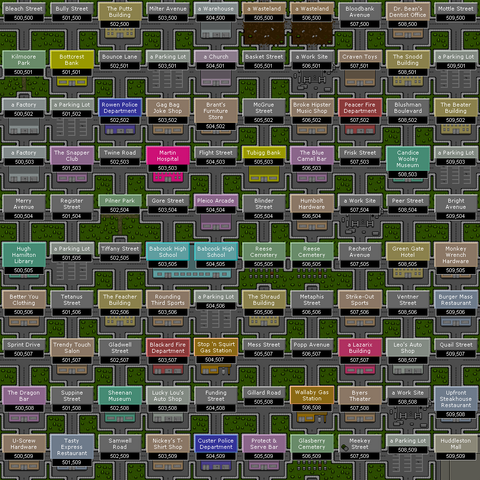The image size is (480, 480).
Task: Click the Strike-Out Sports label
Action: click(360, 300)
